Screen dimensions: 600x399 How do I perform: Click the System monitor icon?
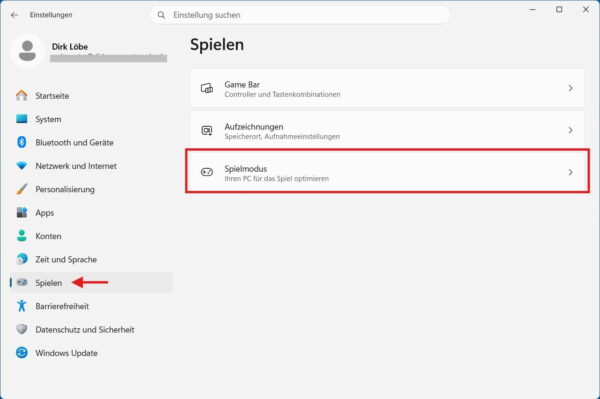22,119
